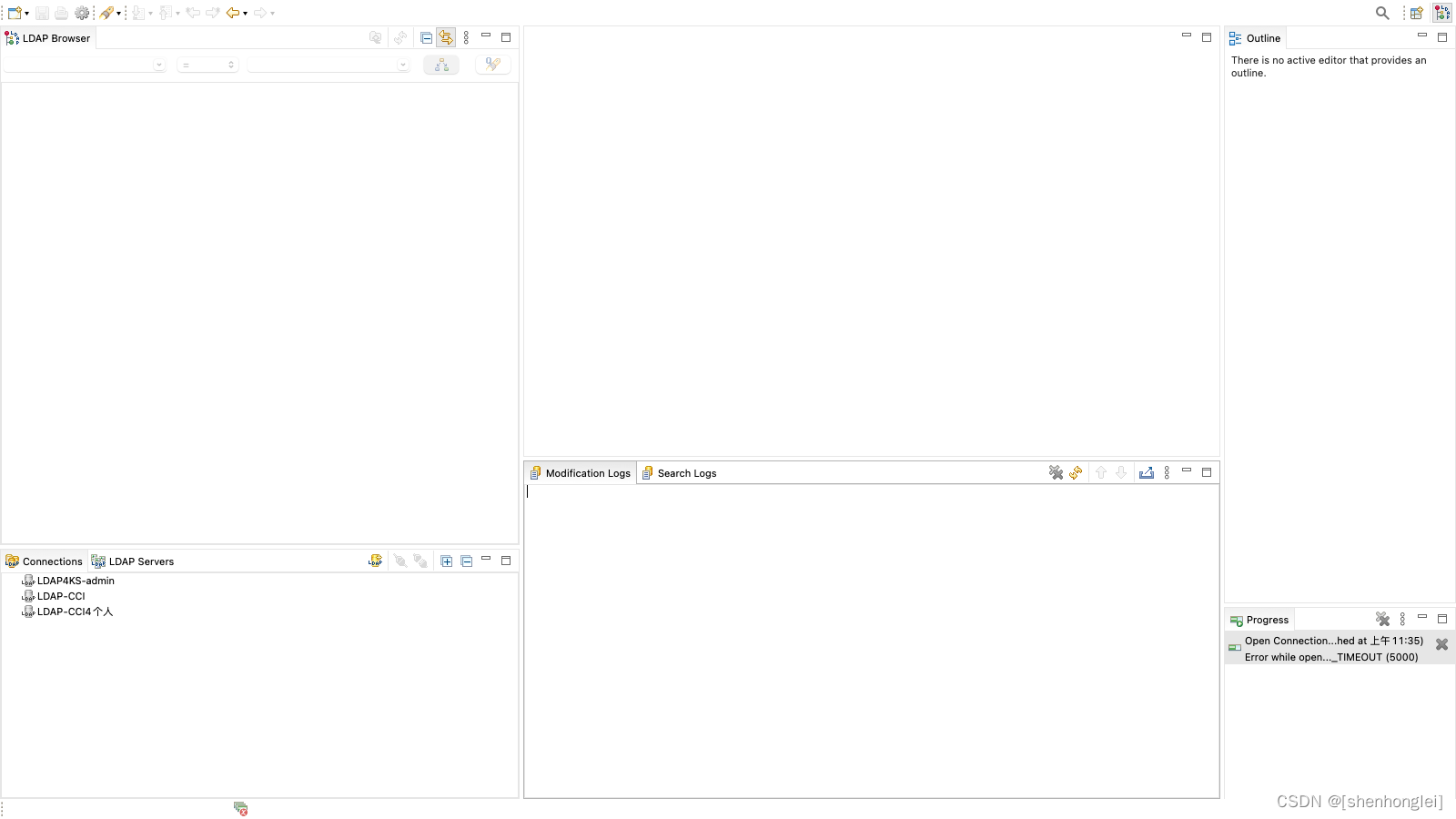This screenshot has width=1456, height=819.
Task: Click the magnifier search icon at top right
Action: coord(1382,13)
